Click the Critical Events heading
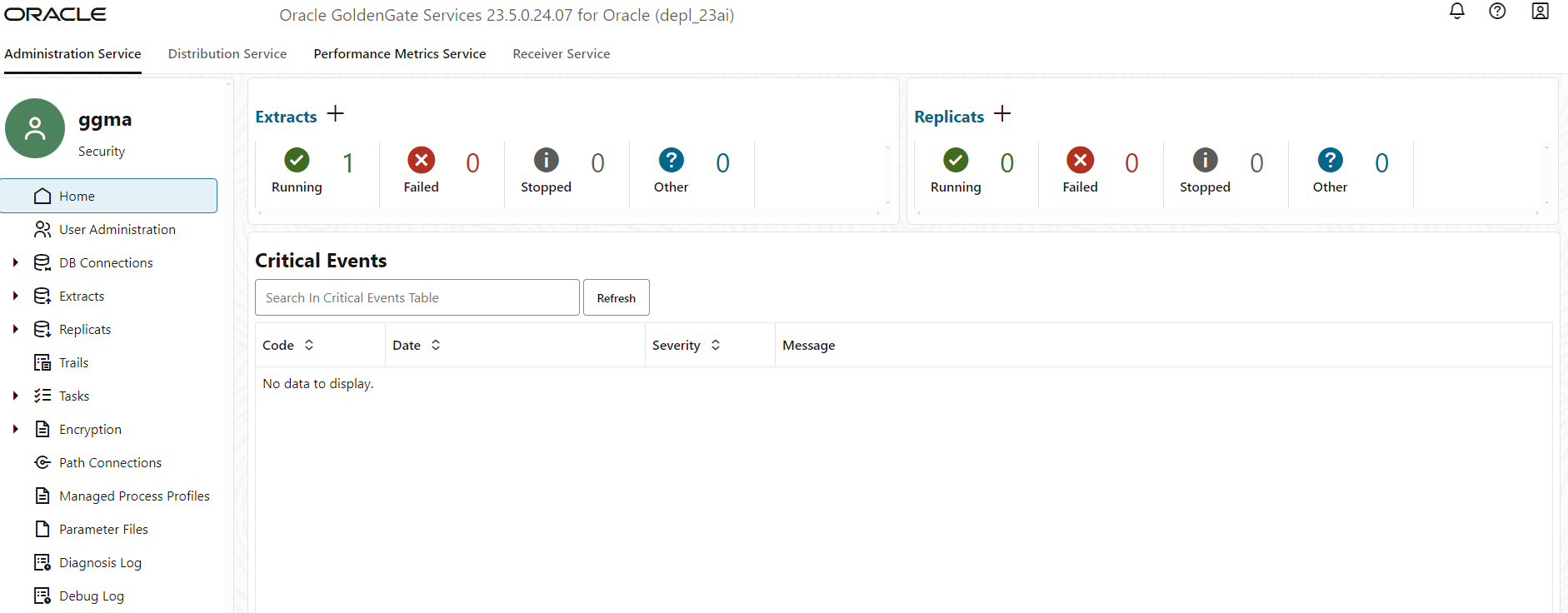The height and width of the screenshot is (613, 1568). [321, 261]
